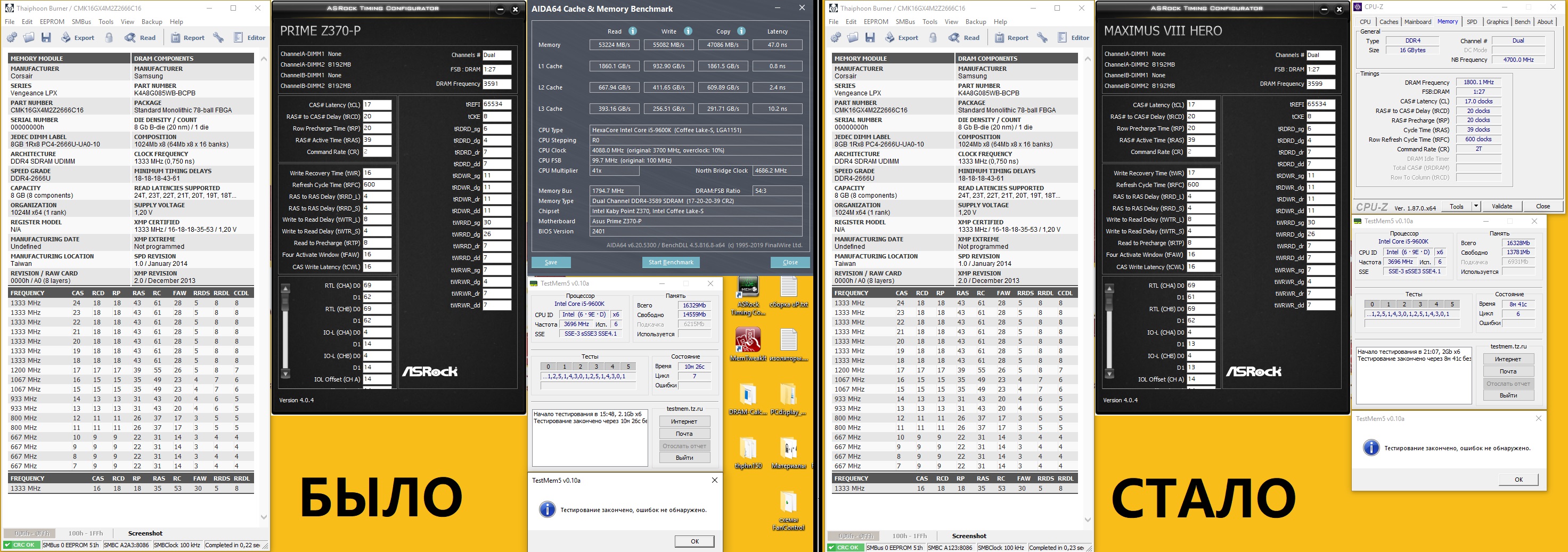The width and height of the screenshot is (1568, 552).
Task: Select the схемы FanControl desktop folder
Action: 788,511
